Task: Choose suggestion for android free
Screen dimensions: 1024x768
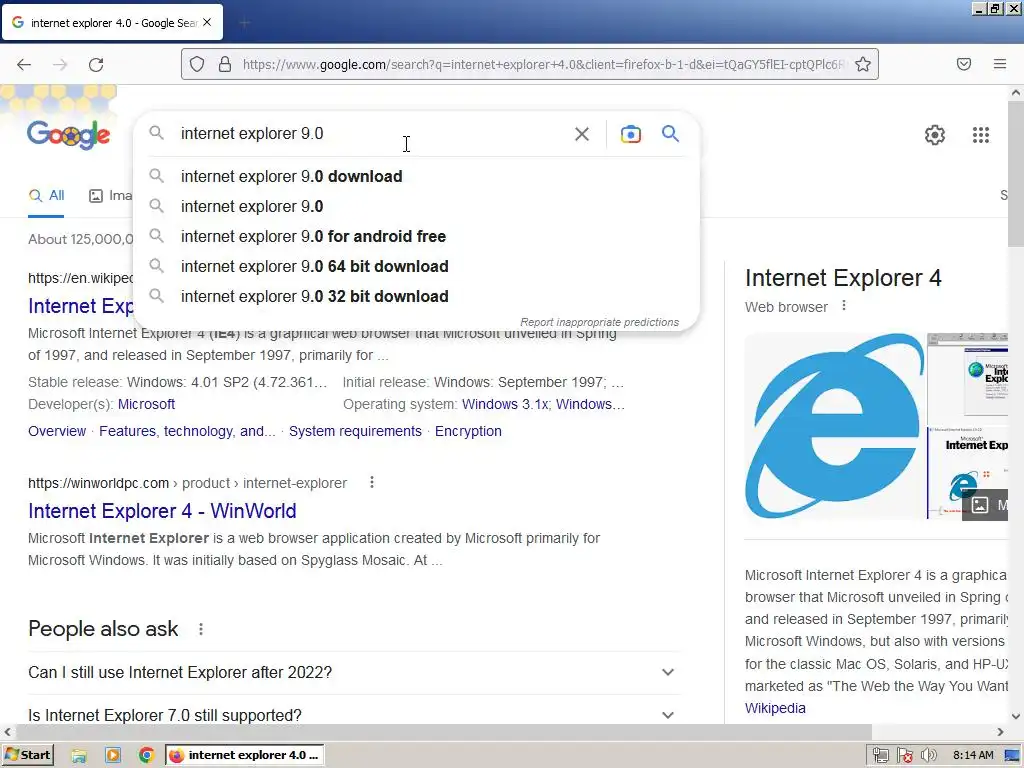Action: point(416,236)
